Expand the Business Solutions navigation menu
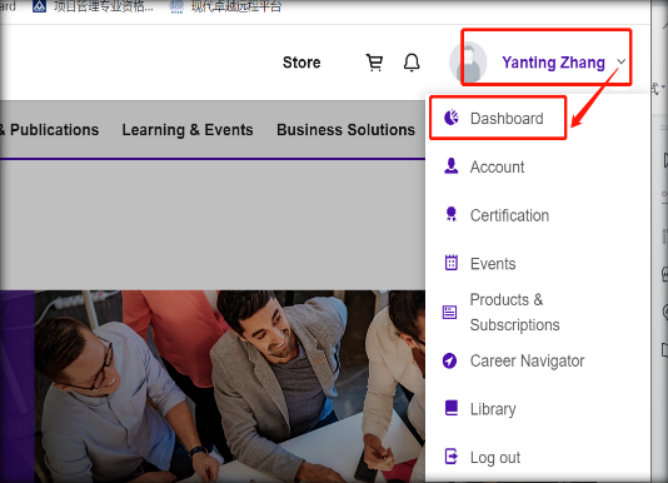 click(x=345, y=130)
